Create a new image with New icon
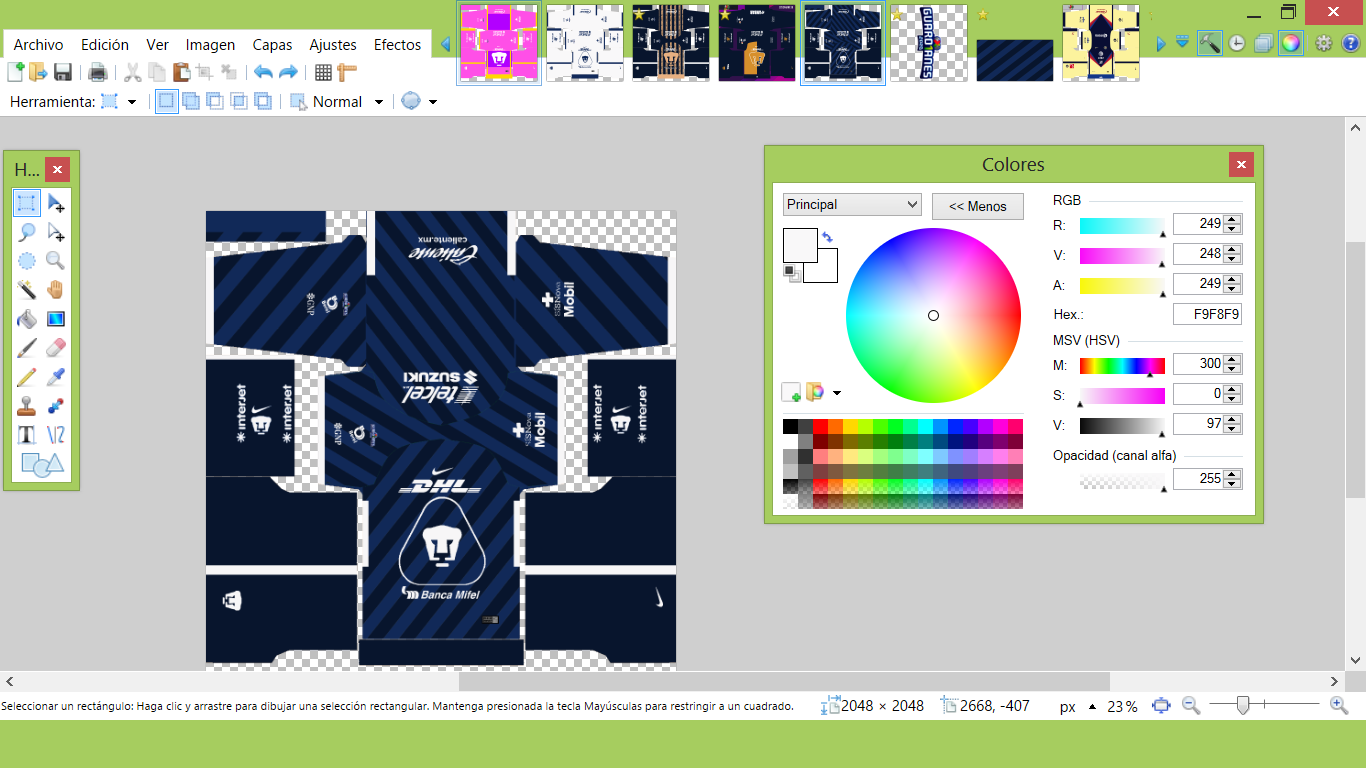Image resolution: width=1366 pixels, height=768 pixels. 16,72
